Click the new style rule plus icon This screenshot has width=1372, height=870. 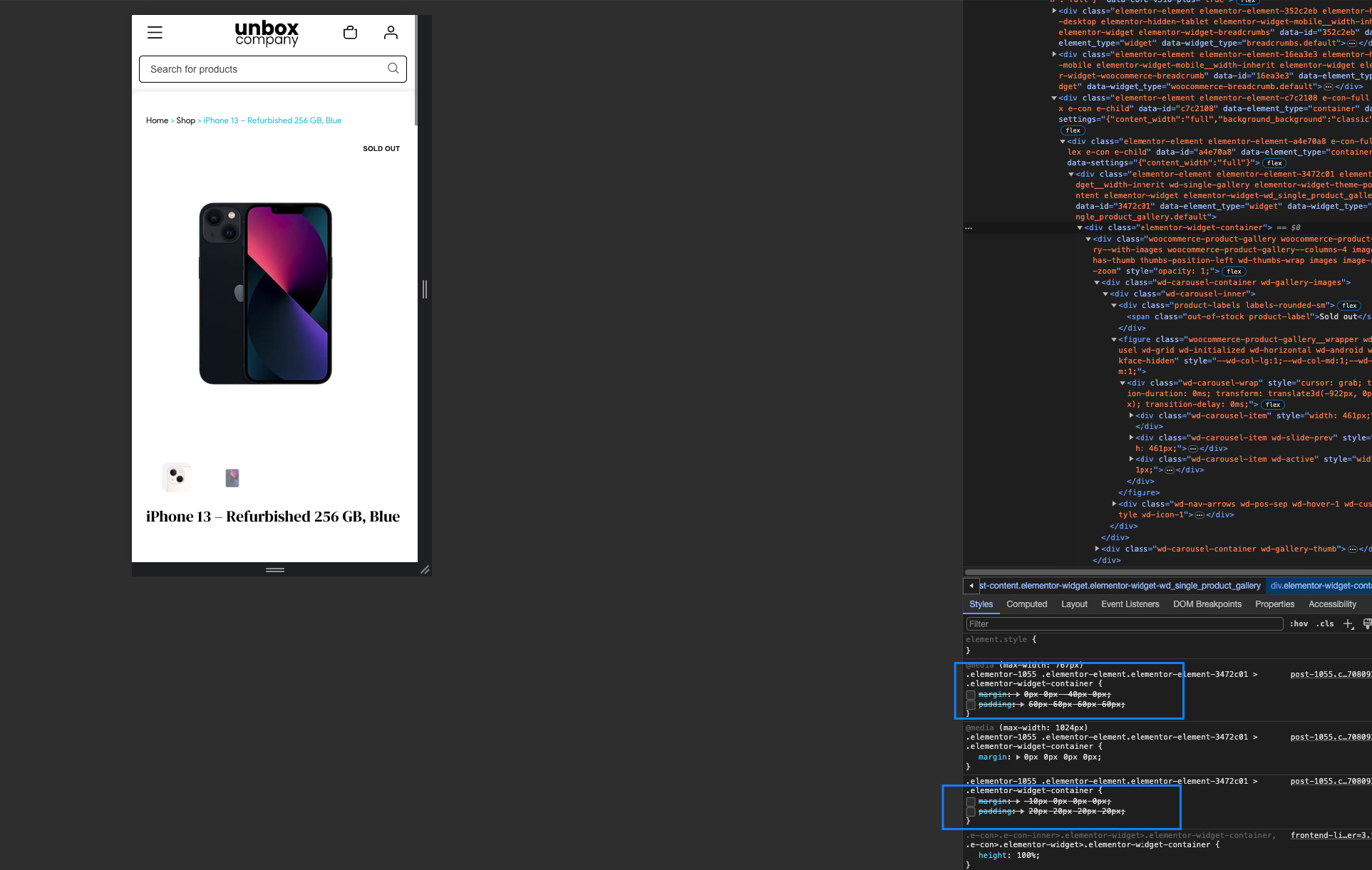coord(1348,623)
